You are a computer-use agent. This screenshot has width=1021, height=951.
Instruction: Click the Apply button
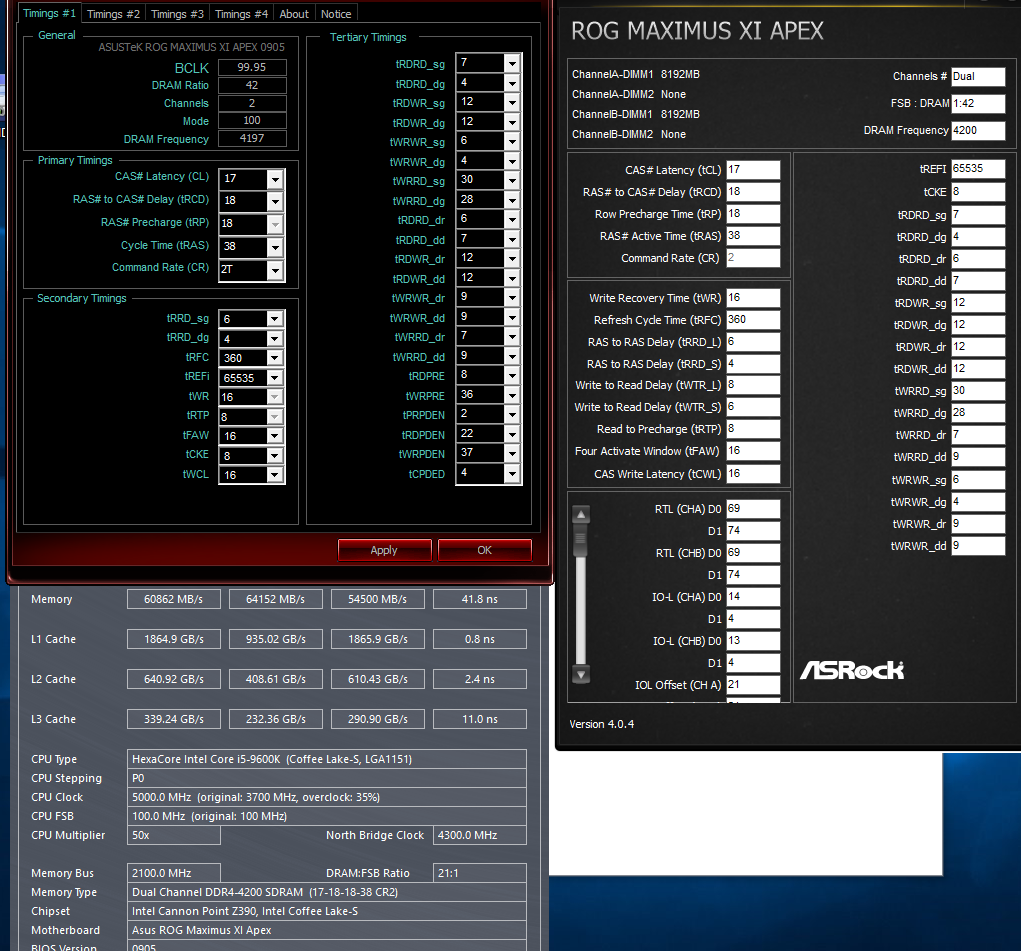point(384,550)
